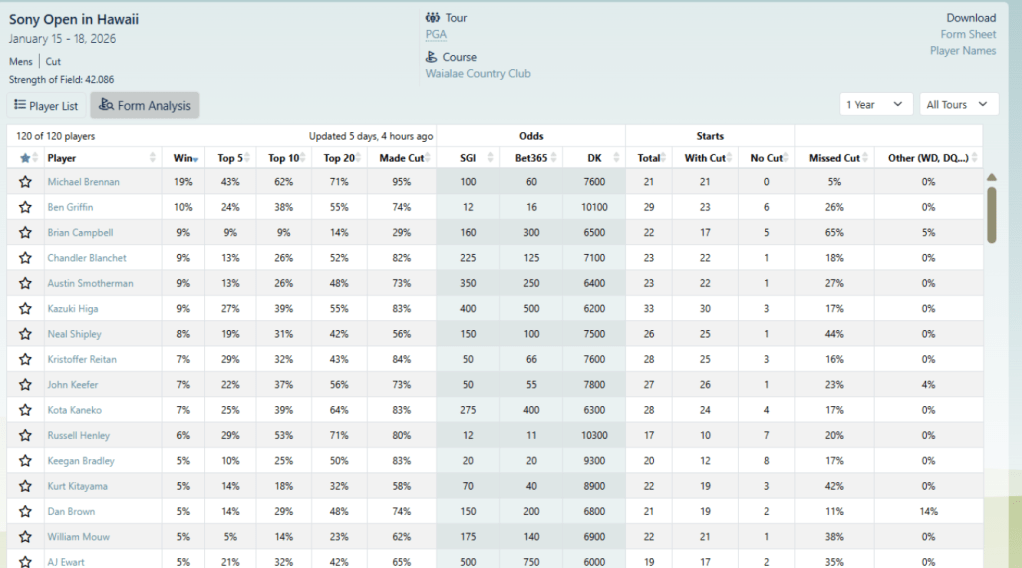Toggle star for Russell Henley
This screenshot has height=568, width=1022.
[x=25, y=436]
